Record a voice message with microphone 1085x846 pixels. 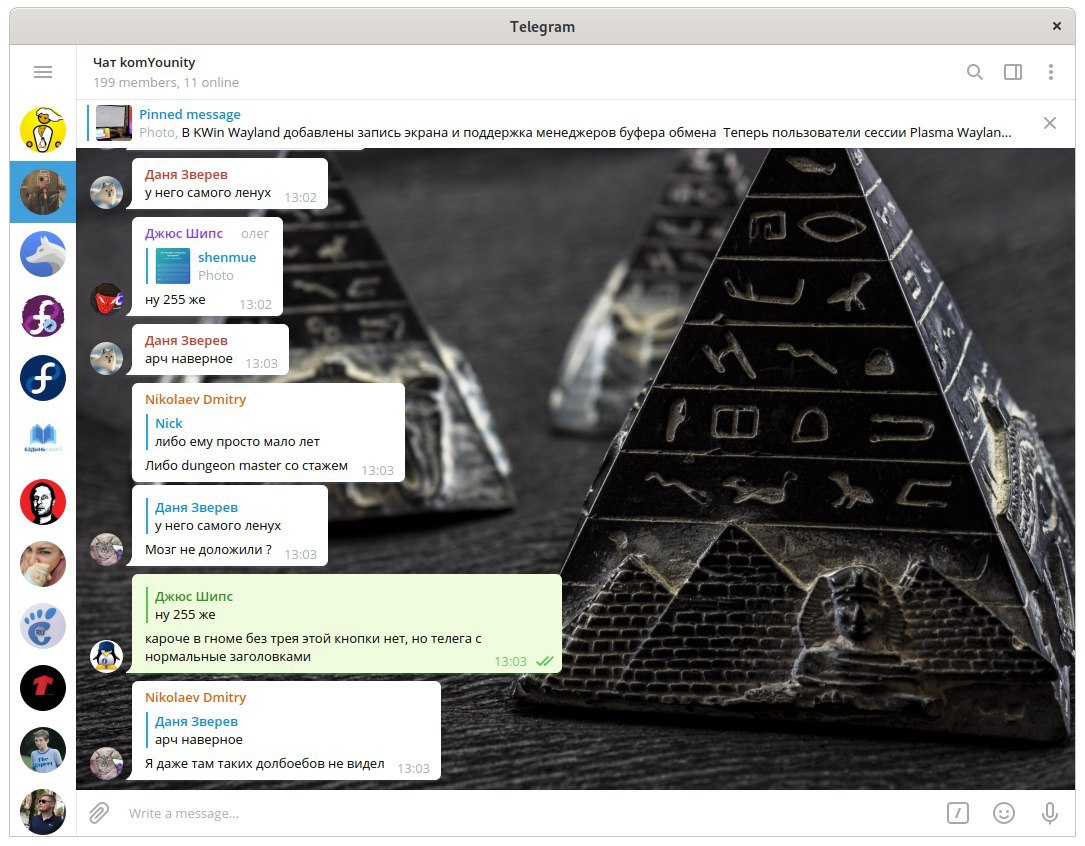click(x=1050, y=813)
